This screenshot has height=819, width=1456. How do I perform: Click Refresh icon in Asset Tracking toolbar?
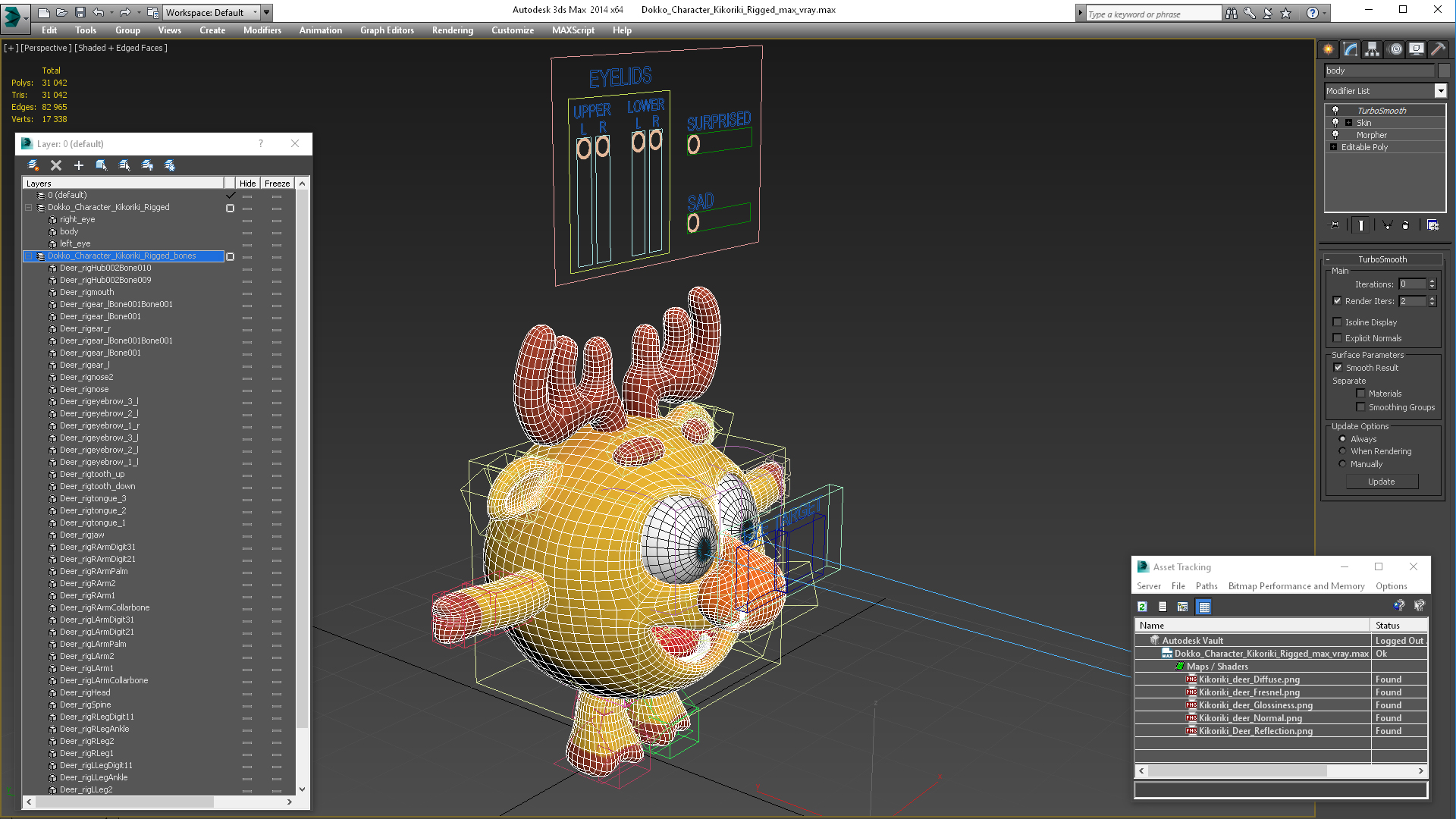(1142, 606)
